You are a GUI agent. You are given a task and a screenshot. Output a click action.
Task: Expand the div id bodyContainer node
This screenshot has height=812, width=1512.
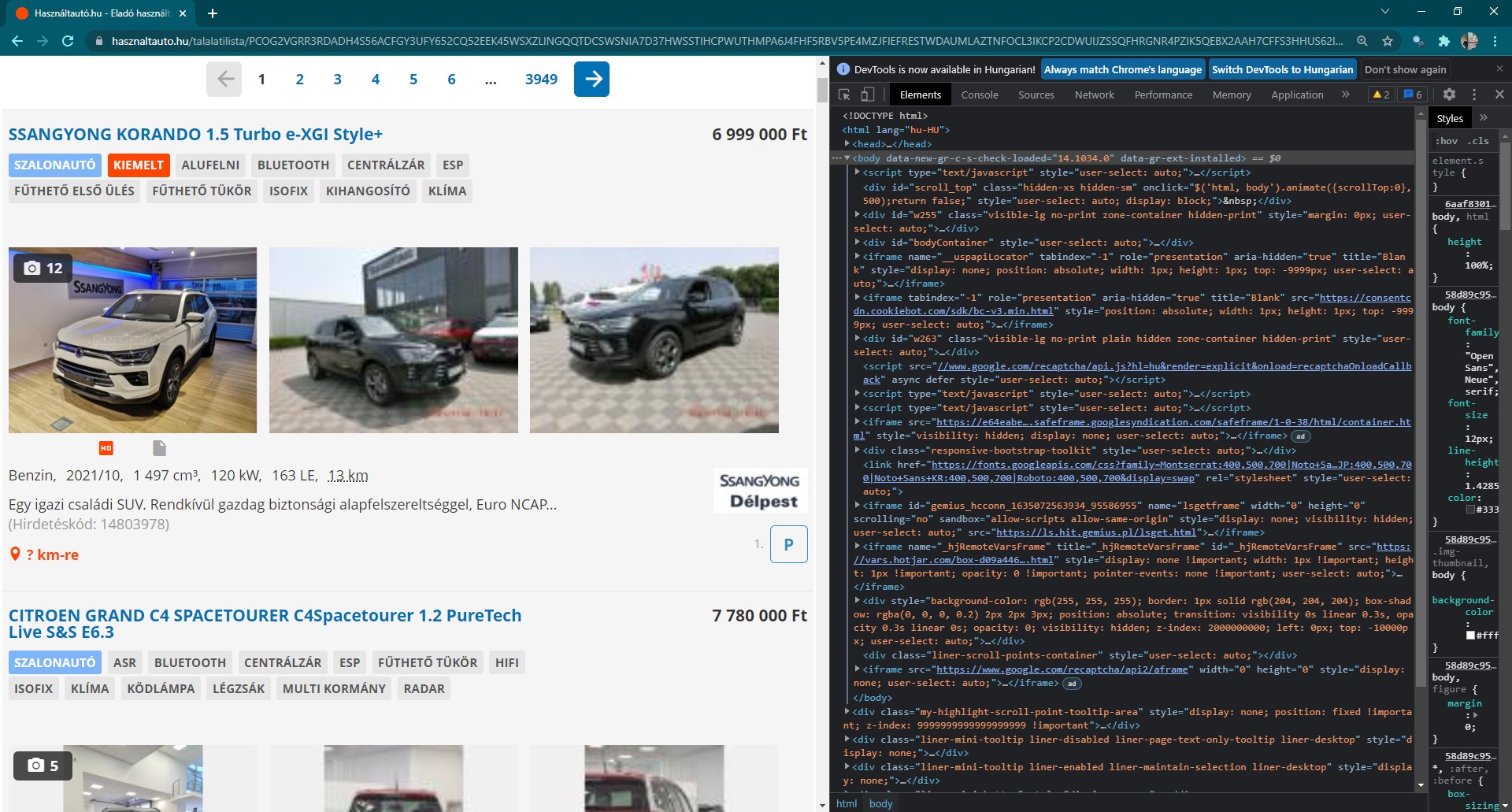(858, 243)
